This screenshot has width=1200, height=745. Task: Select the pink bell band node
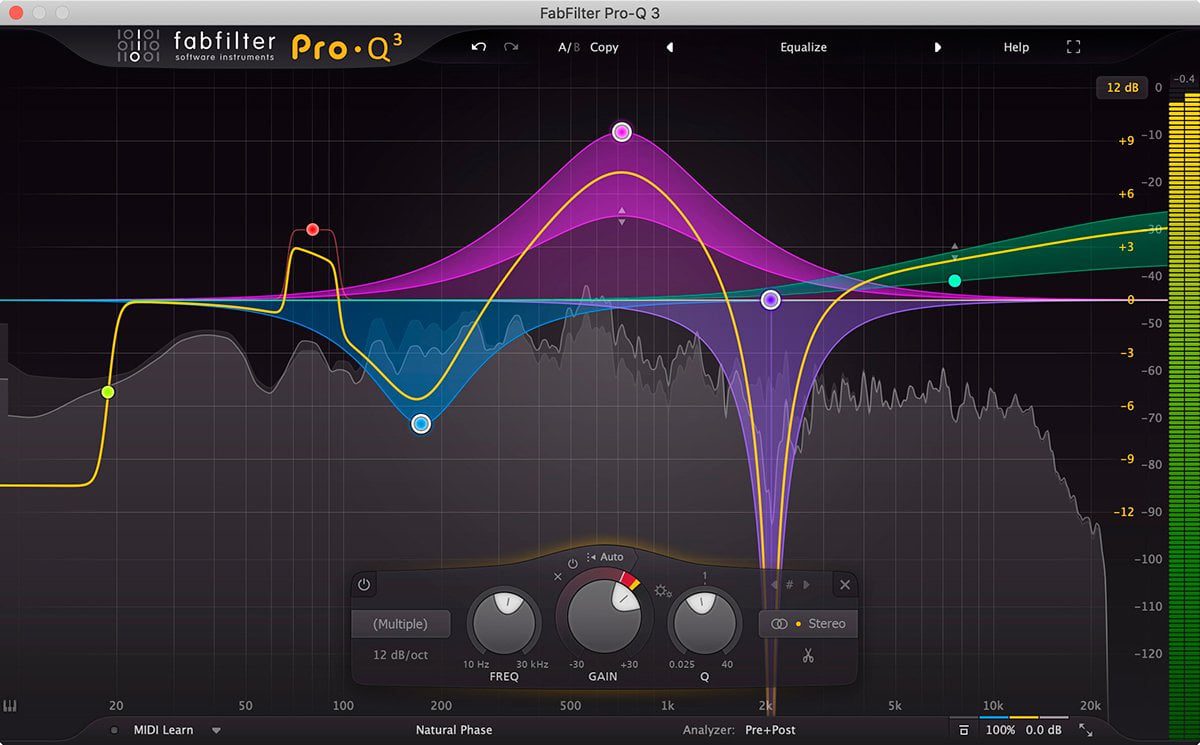coord(622,132)
